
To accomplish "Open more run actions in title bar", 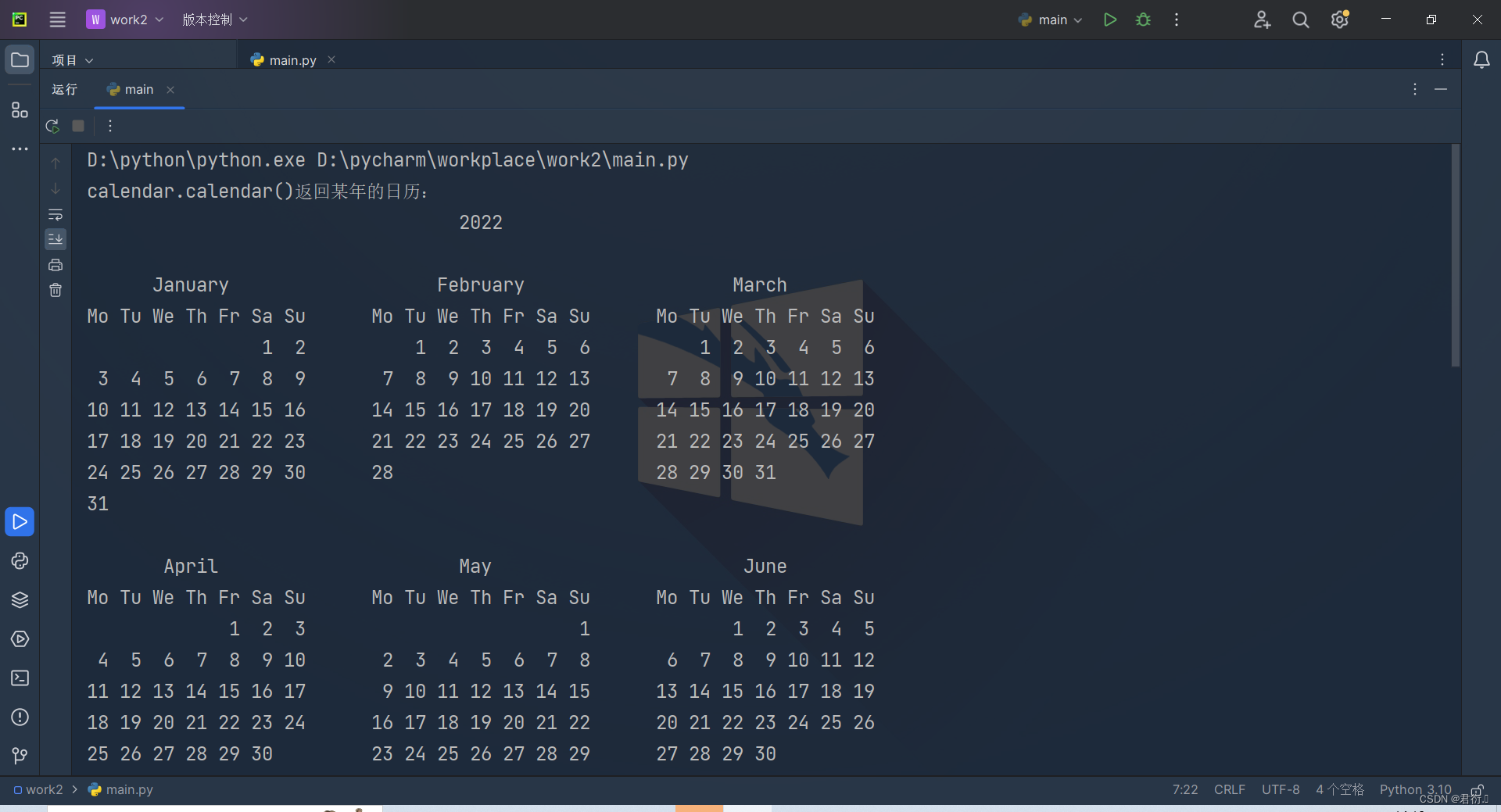I will 1177,20.
